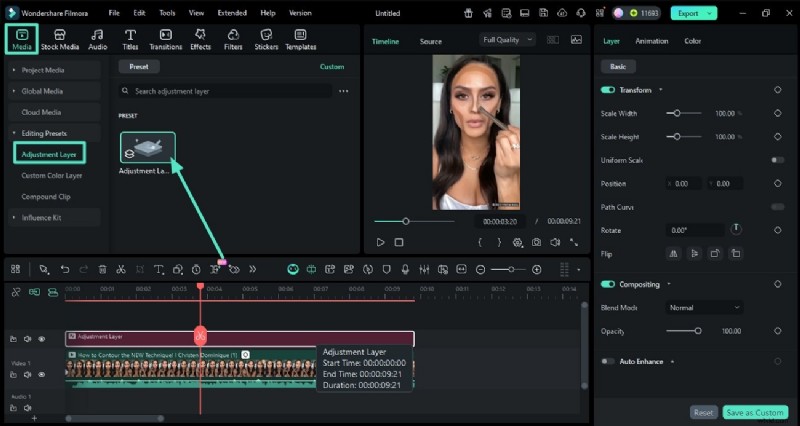This screenshot has width=800, height=426.
Task: Click the zoom out minus icon on timeline
Action: [480, 270]
